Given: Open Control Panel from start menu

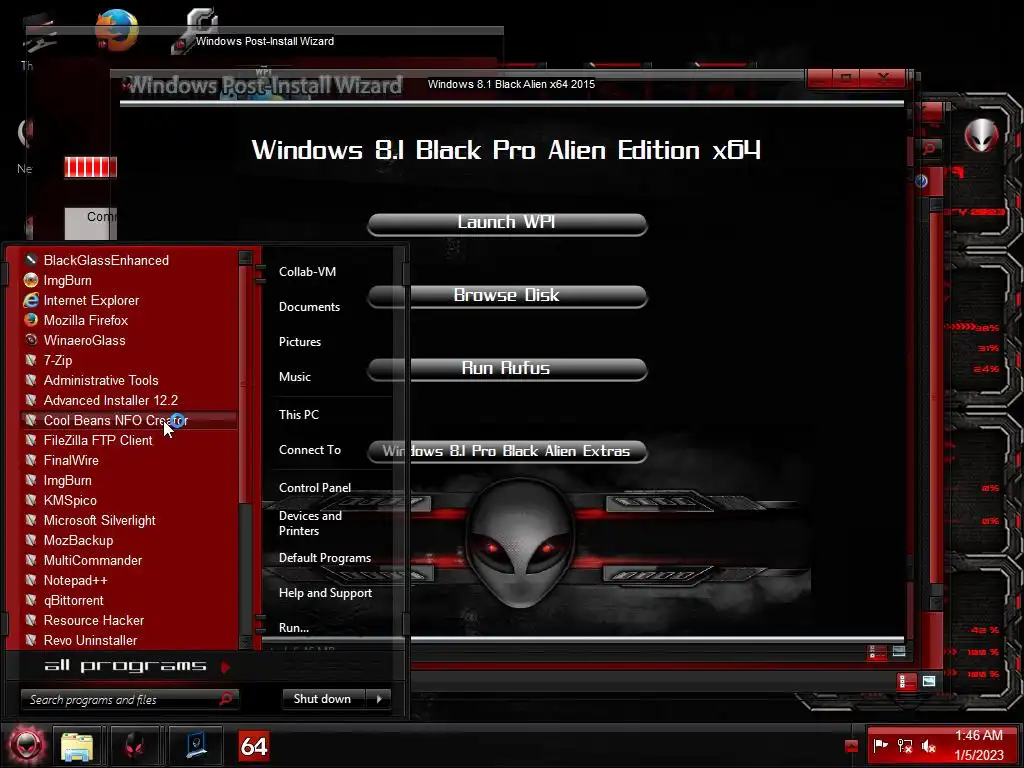Looking at the screenshot, I should [x=315, y=488].
